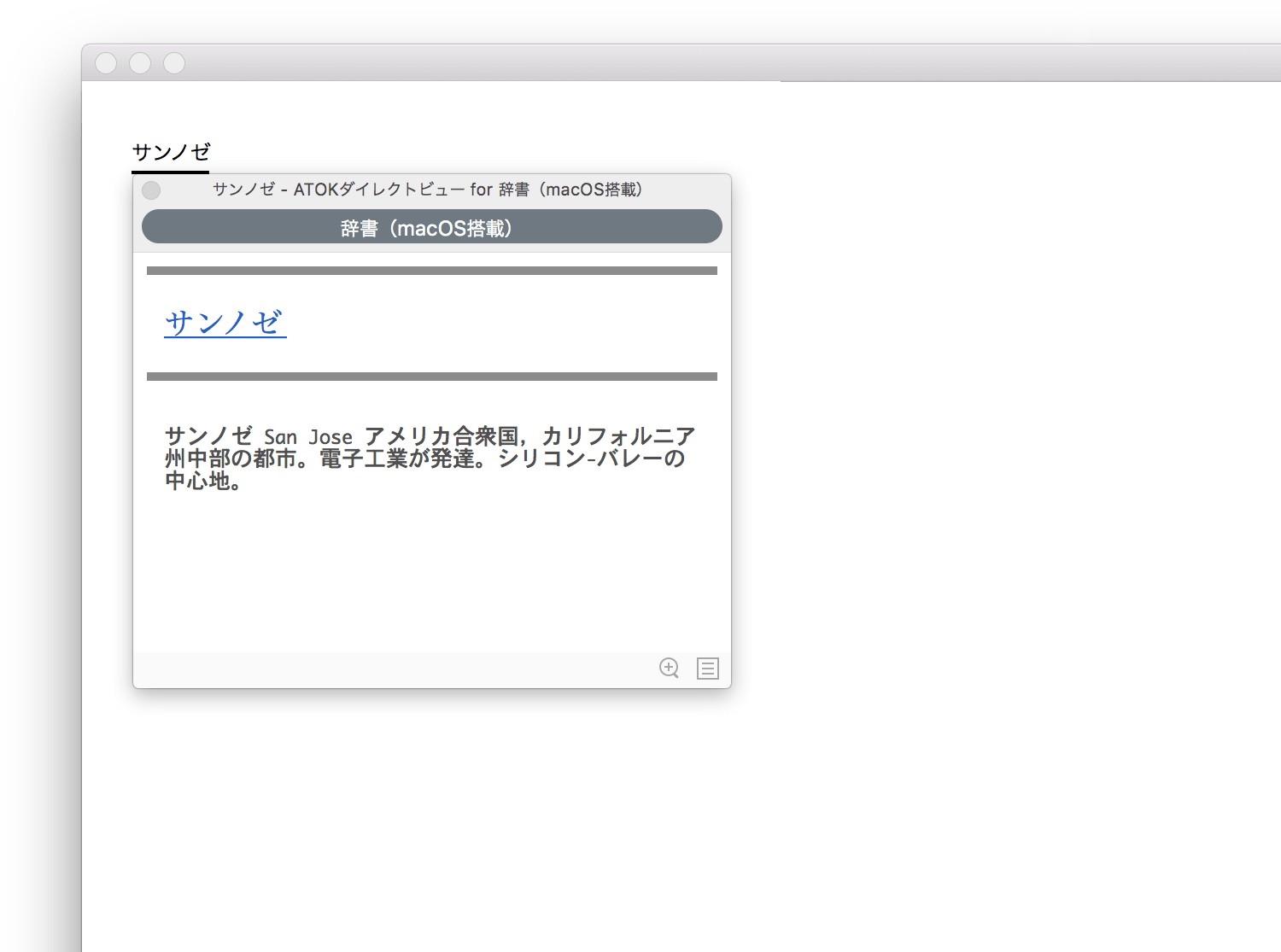Click the San Jose definition paragraph

pyautogui.click(x=430, y=458)
